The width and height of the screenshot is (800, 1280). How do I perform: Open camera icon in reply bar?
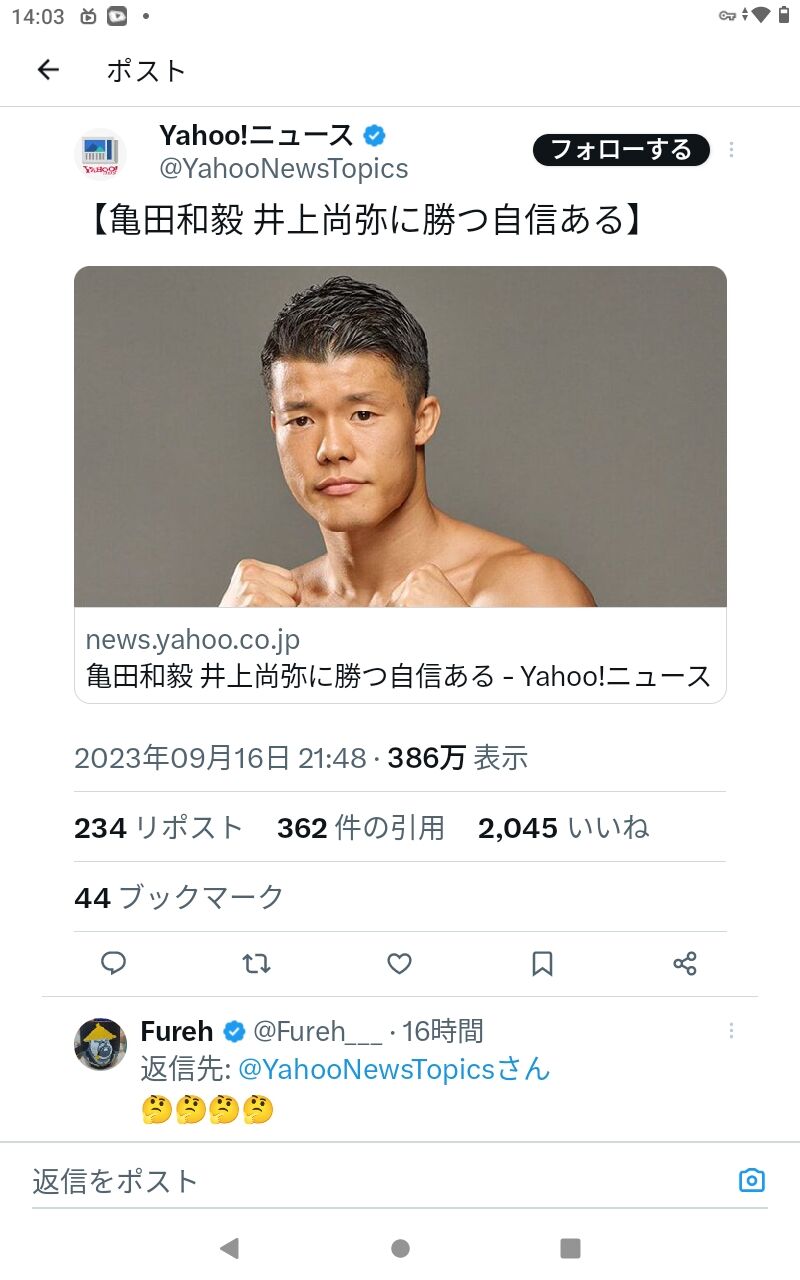click(x=752, y=1180)
